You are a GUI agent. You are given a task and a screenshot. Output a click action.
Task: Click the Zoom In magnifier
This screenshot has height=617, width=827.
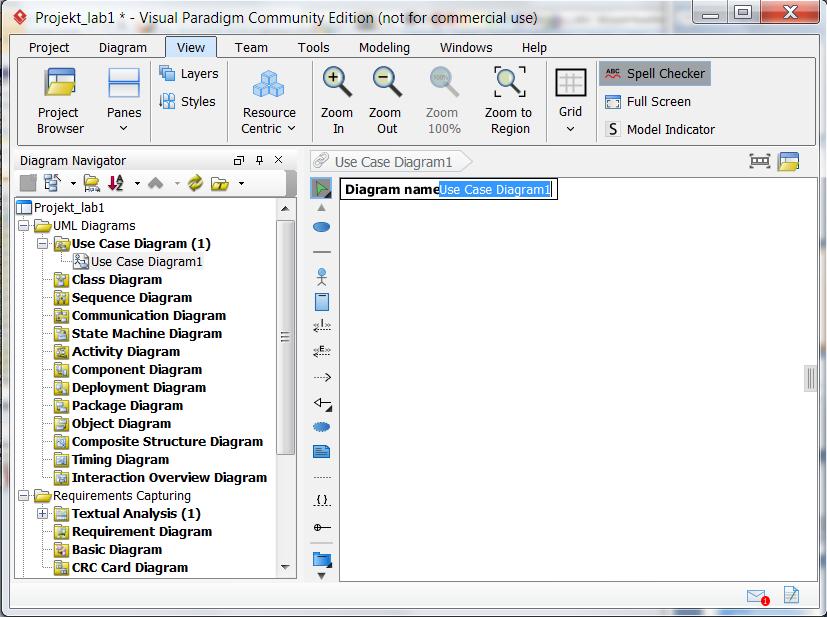(x=337, y=100)
